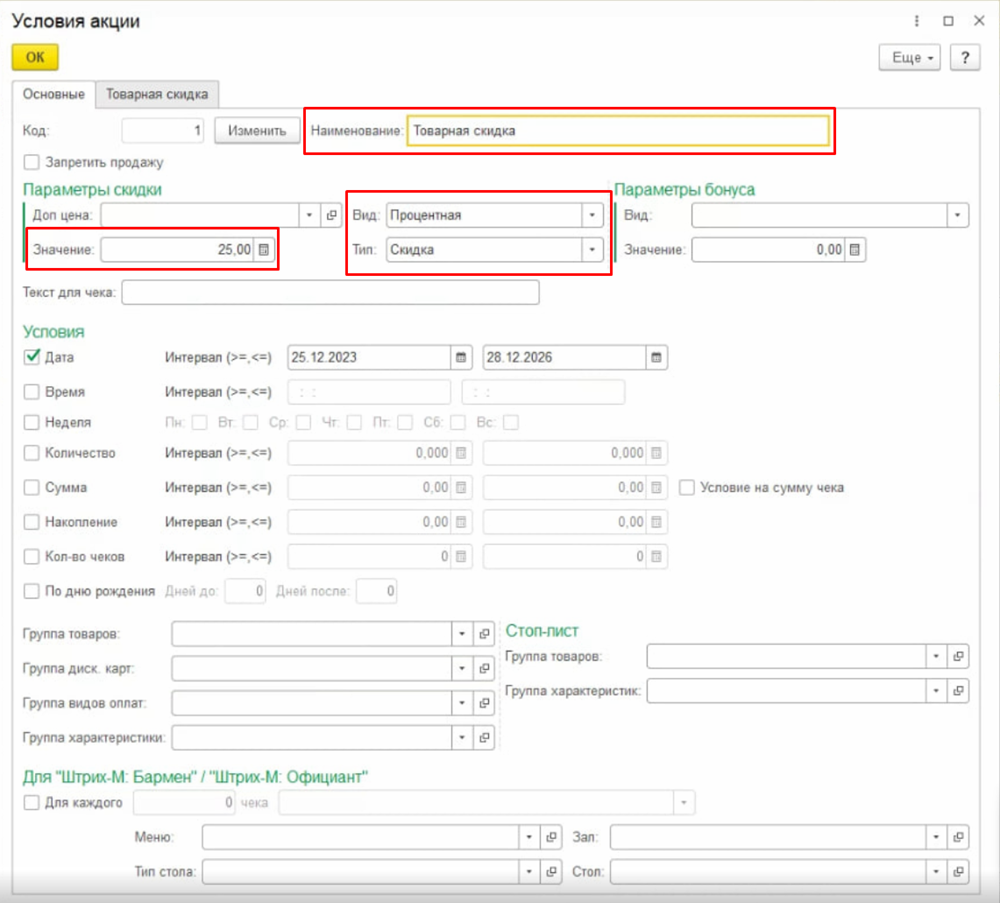Click open icon beside Зал field
This screenshot has height=903, width=1000.
pyautogui.click(x=958, y=837)
